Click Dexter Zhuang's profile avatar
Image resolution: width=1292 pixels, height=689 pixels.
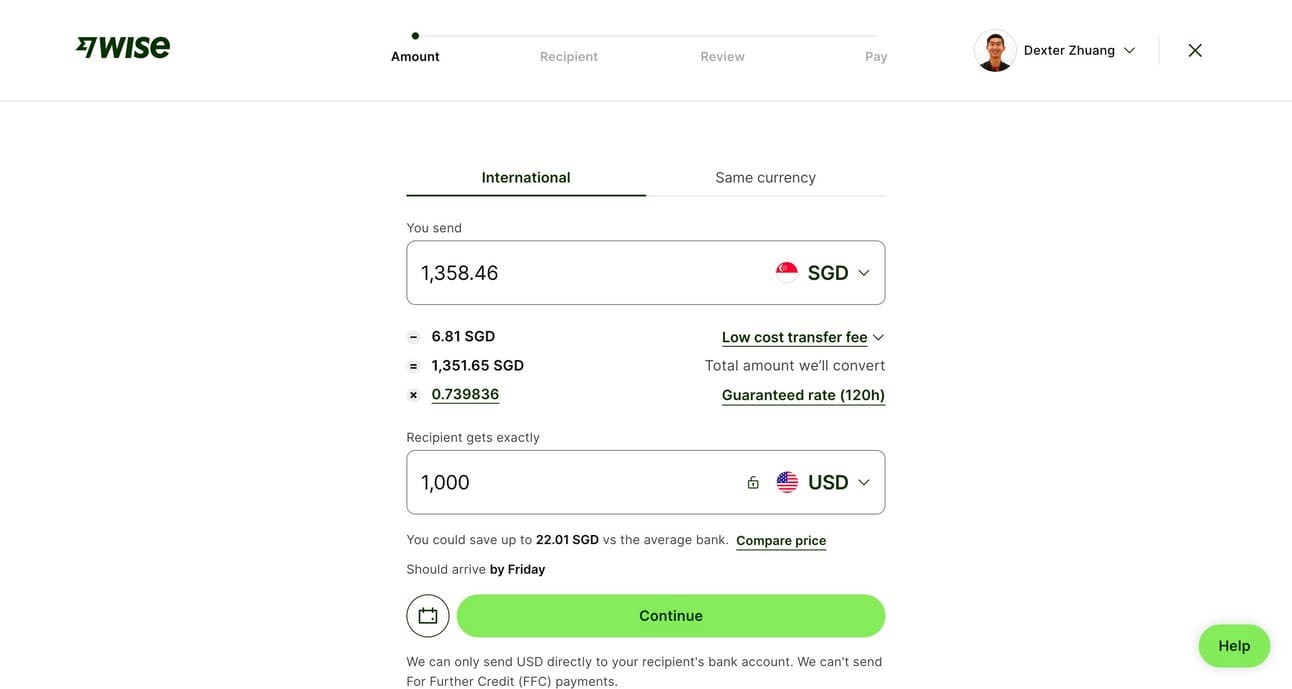click(x=995, y=50)
